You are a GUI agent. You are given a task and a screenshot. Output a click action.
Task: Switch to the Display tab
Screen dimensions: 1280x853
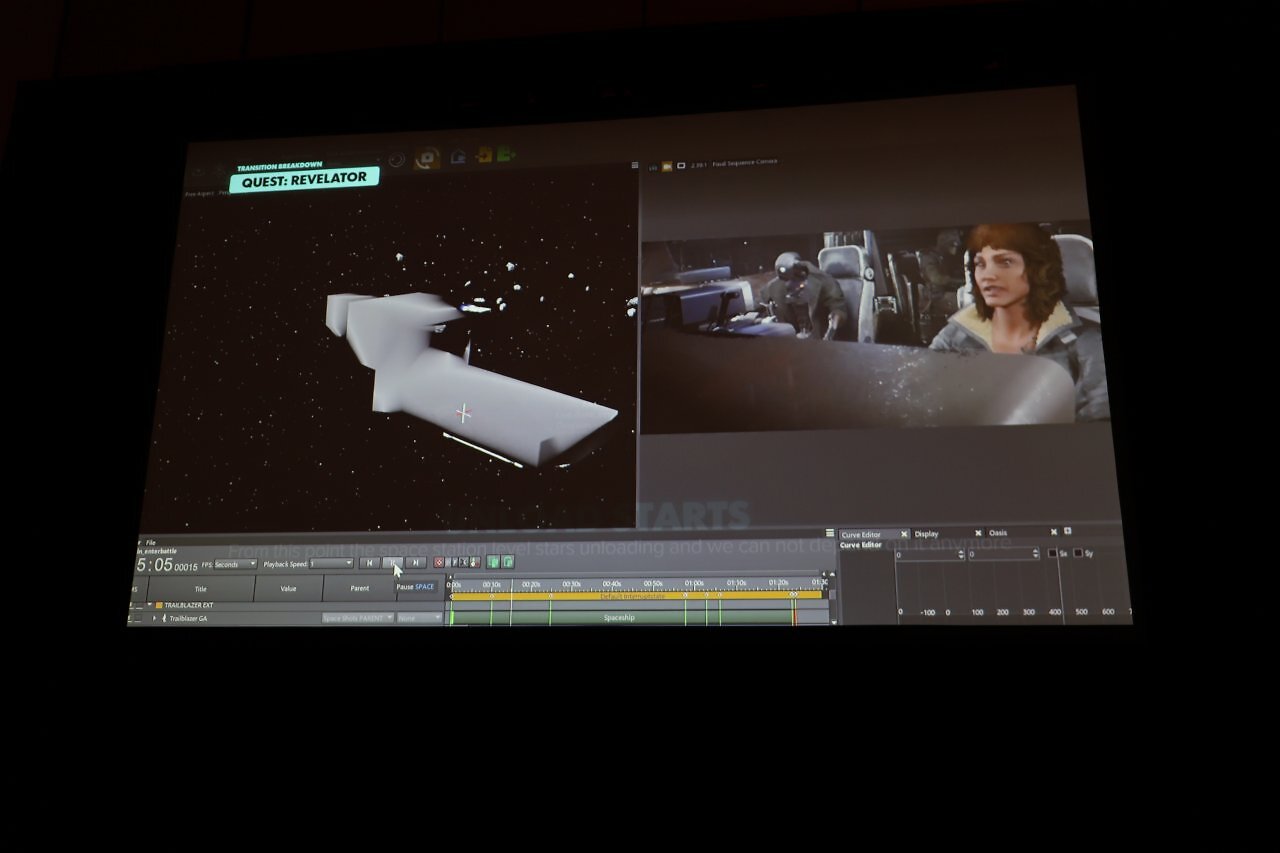tap(927, 534)
